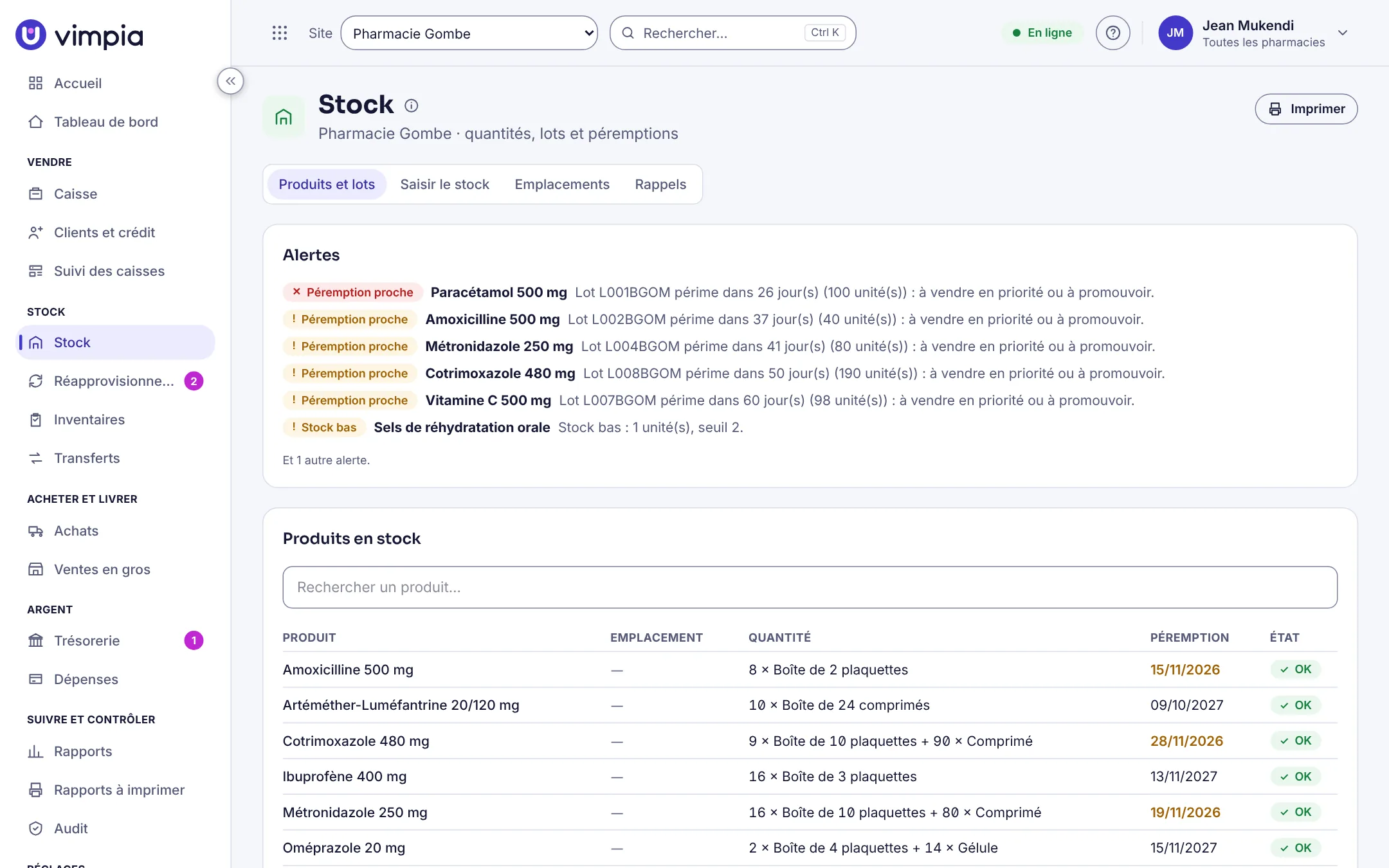Click the info icon next to Stock title
This screenshot has width=1389, height=868.
point(412,105)
